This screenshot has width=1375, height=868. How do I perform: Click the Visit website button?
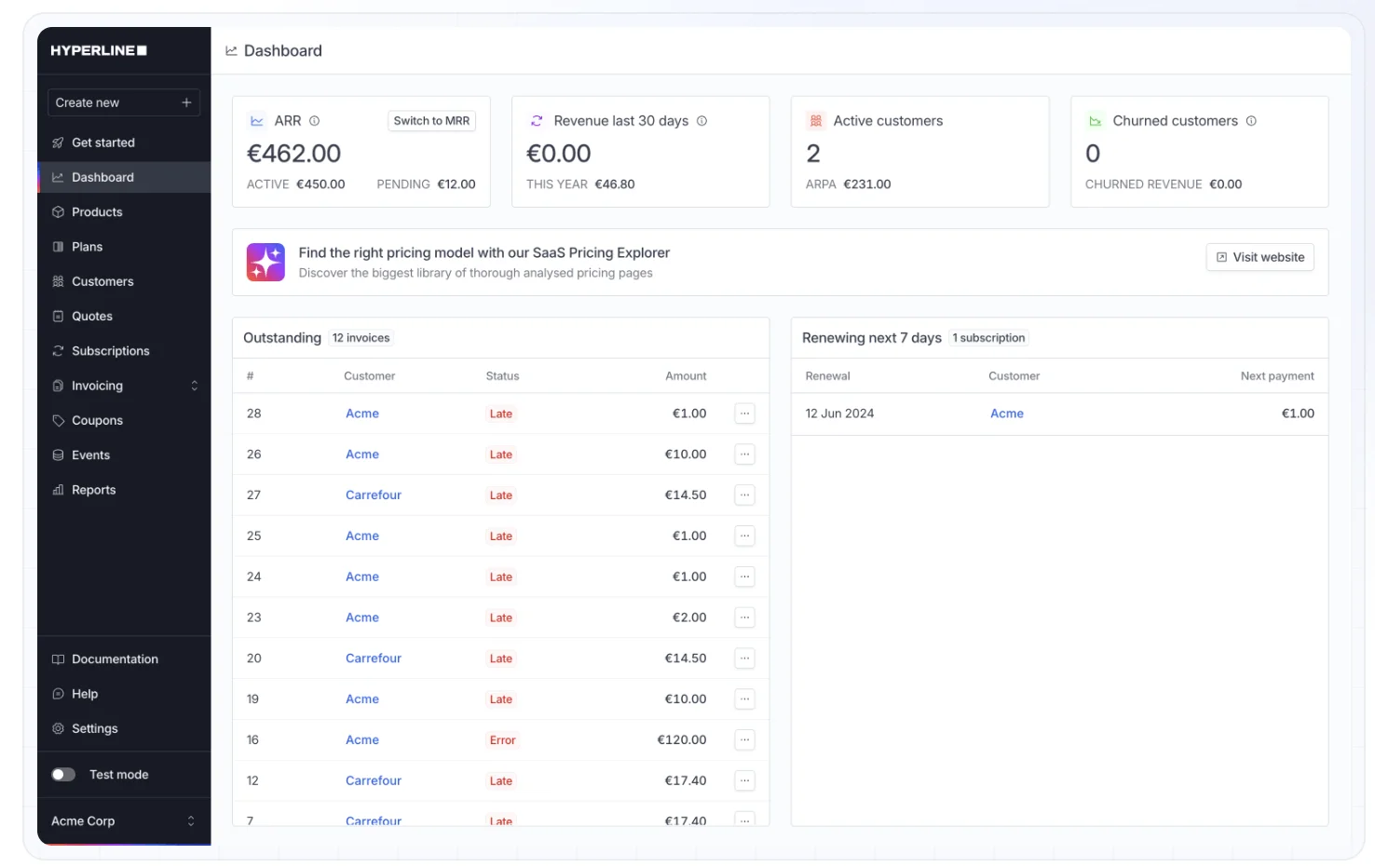click(x=1259, y=257)
